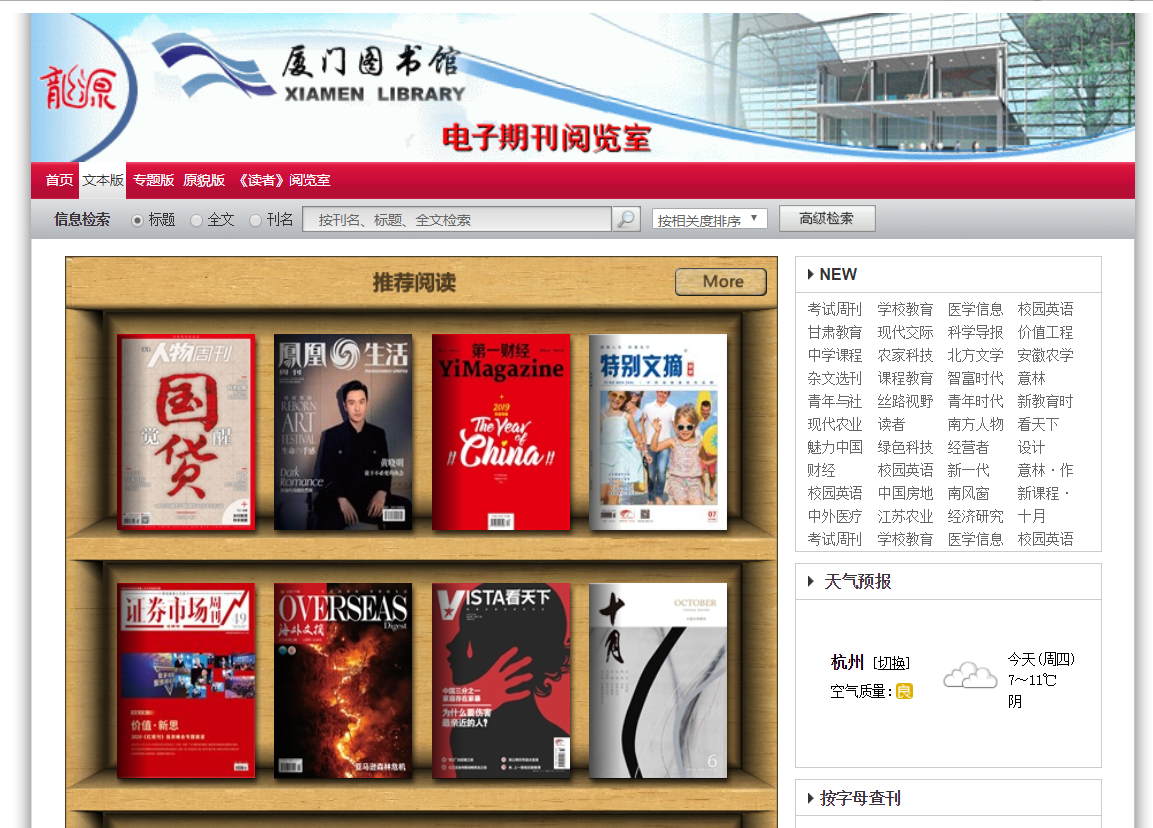Open the 凤凰生活 magazine cover
Image resolution: width=1153 pixels, height=828 pixels.
(343, 432)
